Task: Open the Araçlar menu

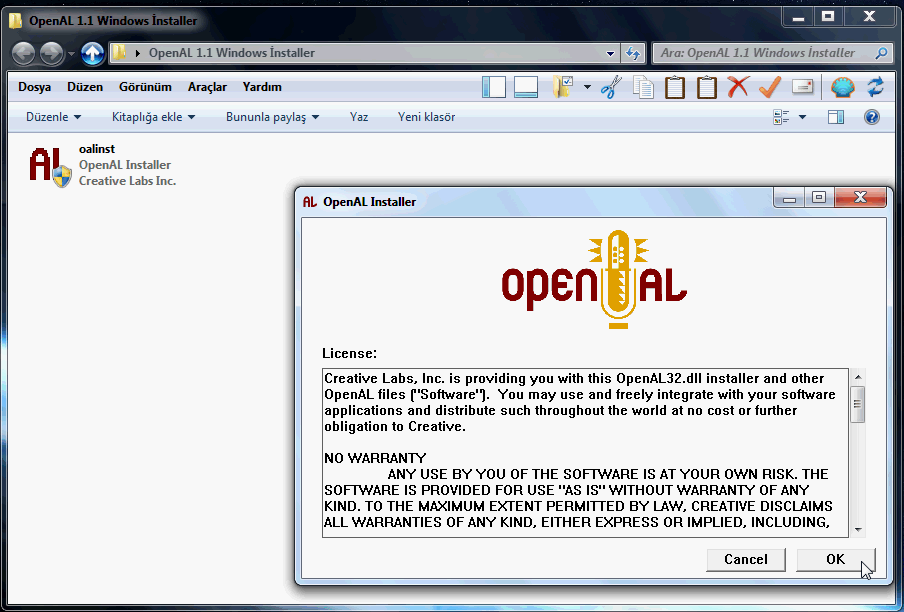Action: [207, 87]
